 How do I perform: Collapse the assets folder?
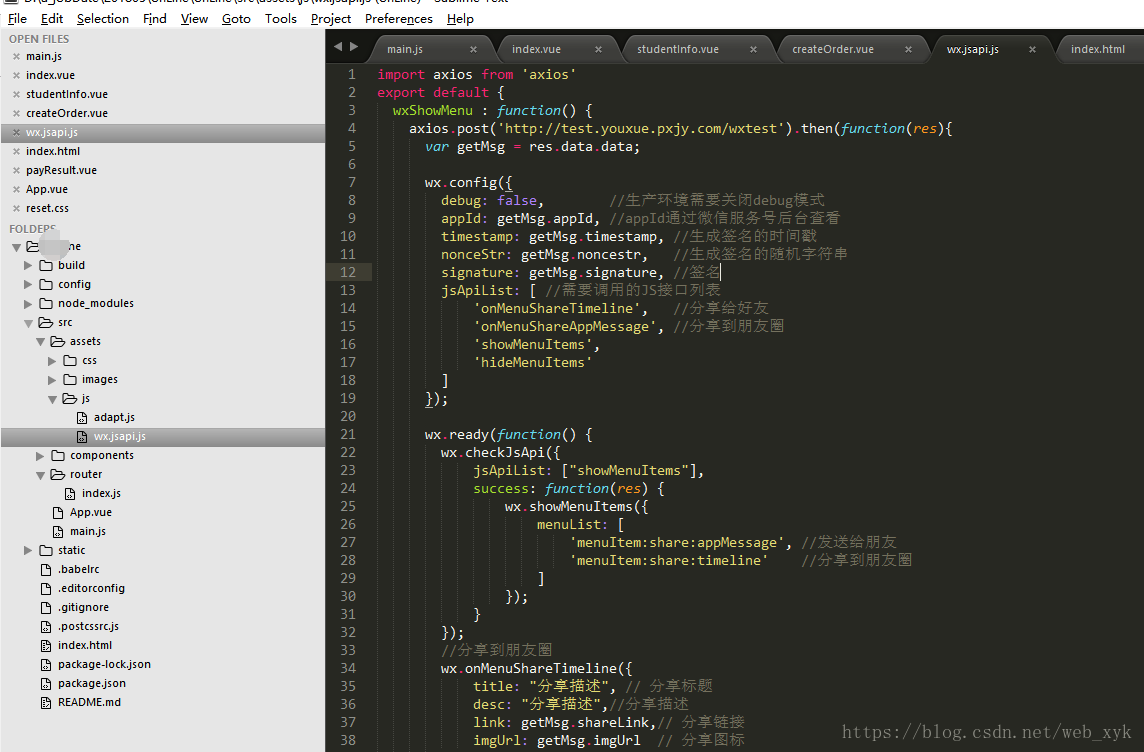[x=40, y=342]
